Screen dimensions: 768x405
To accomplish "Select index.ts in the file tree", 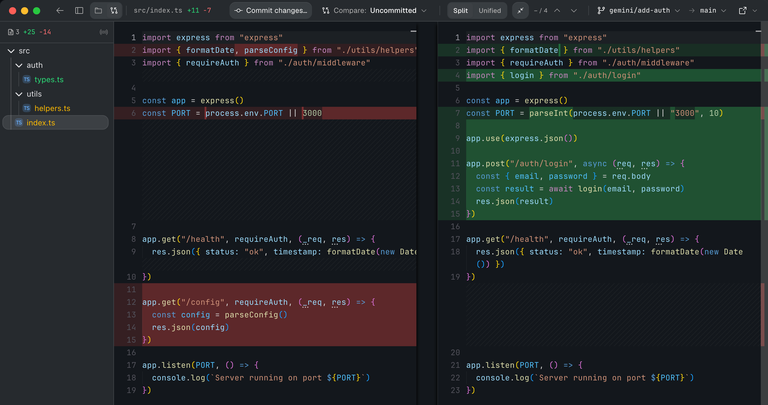I will [55, 122].
